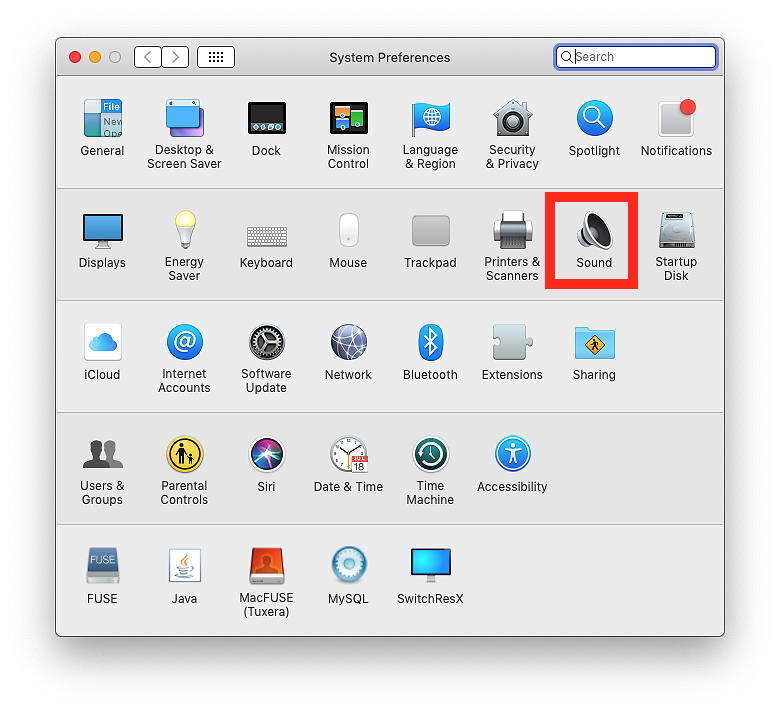The width and height of the screenshot is (780, 710).
Task: Open Desktop & Screen Saver preferences
Action: point(184,134)
